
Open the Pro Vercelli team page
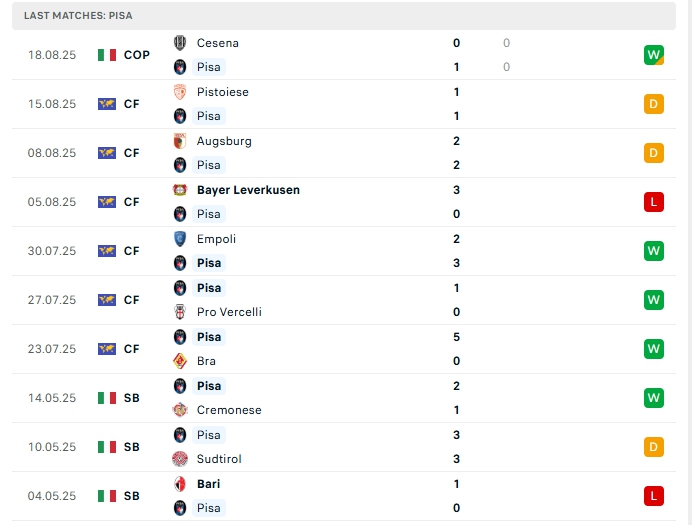(229, 312)
